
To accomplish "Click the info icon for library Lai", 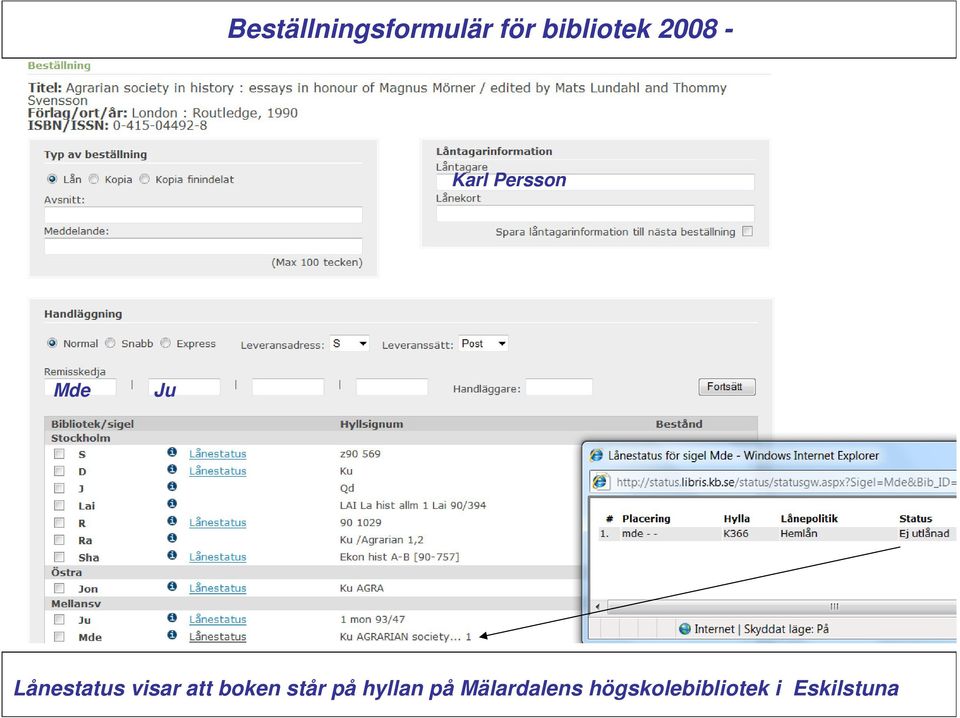I will [172, 504].
